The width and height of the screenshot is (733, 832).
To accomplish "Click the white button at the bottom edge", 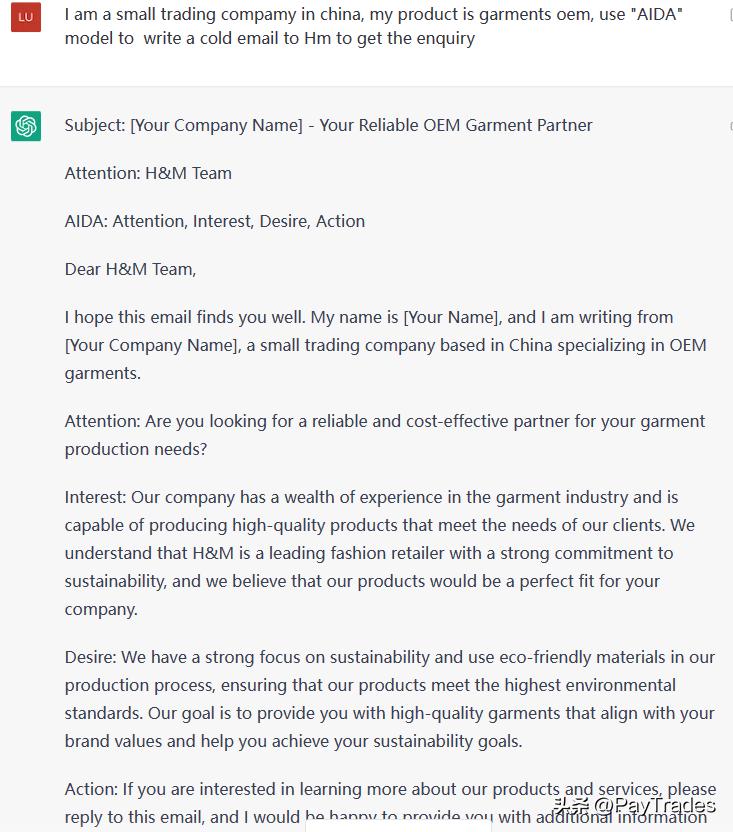I will [398, 824].
